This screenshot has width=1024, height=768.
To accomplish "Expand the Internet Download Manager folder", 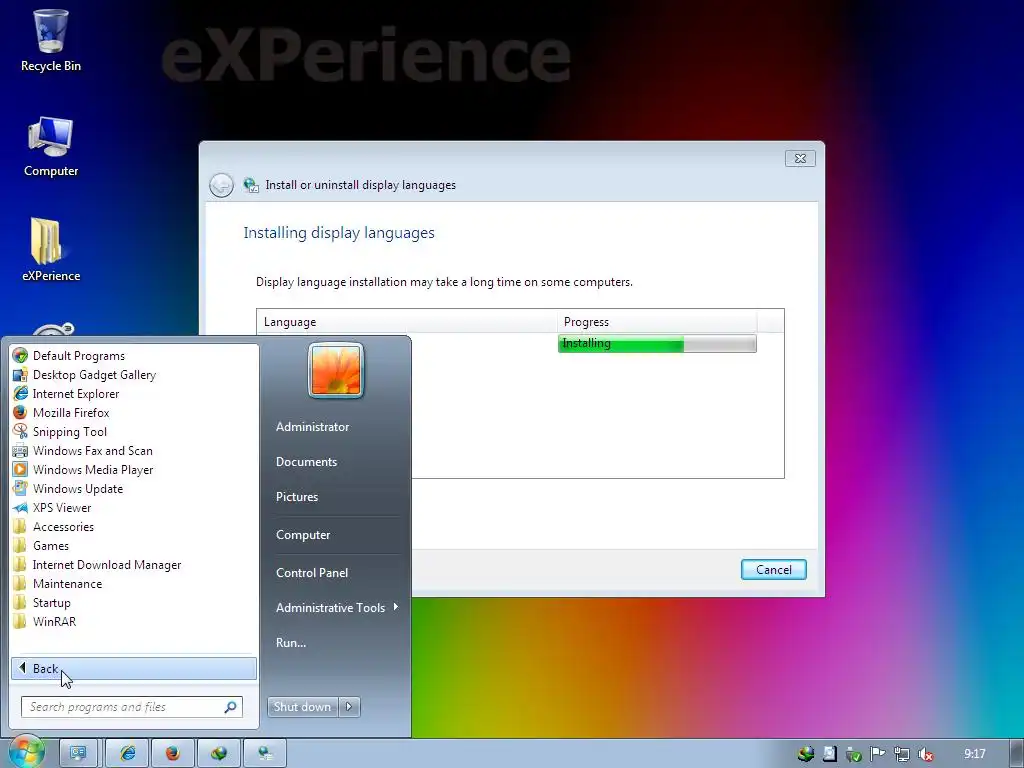I will pyautogui.click(x=106, y=564).
